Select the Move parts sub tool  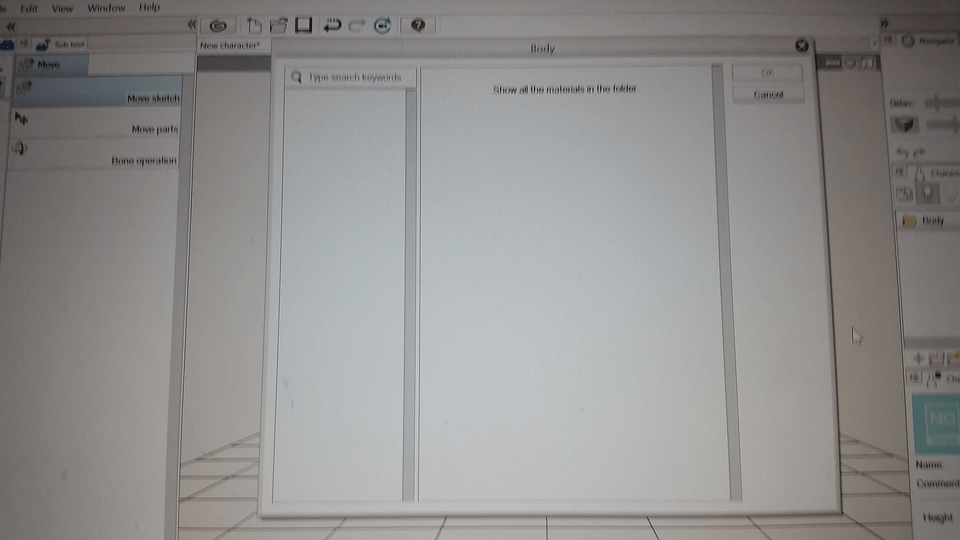coord(97,122)
